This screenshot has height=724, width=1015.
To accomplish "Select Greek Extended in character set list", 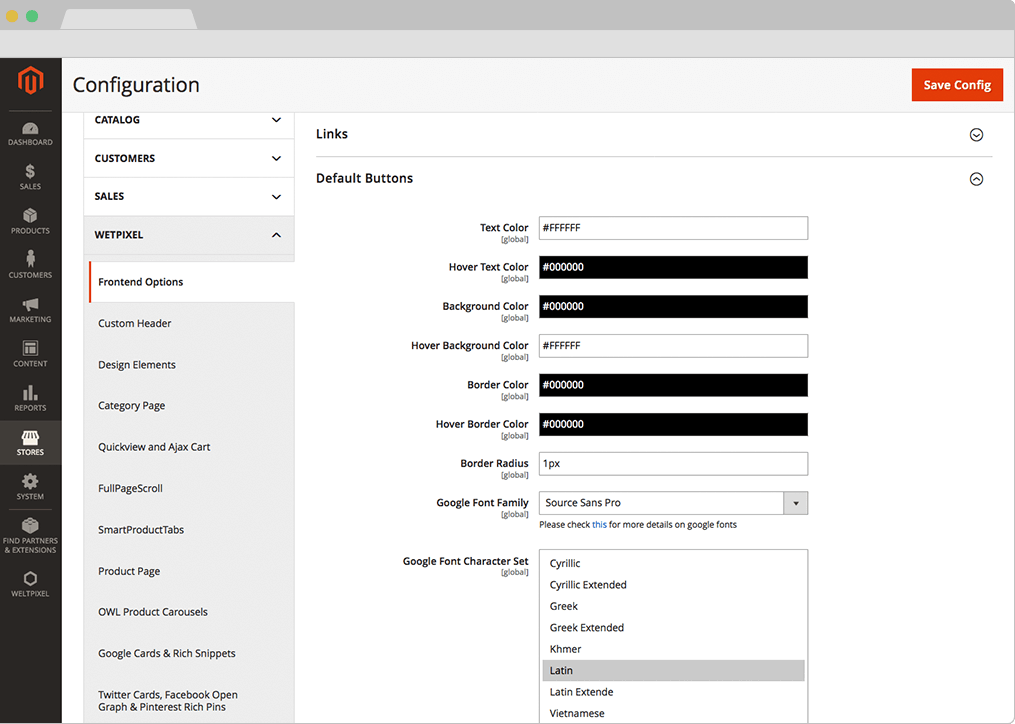I will pos(587,628).
